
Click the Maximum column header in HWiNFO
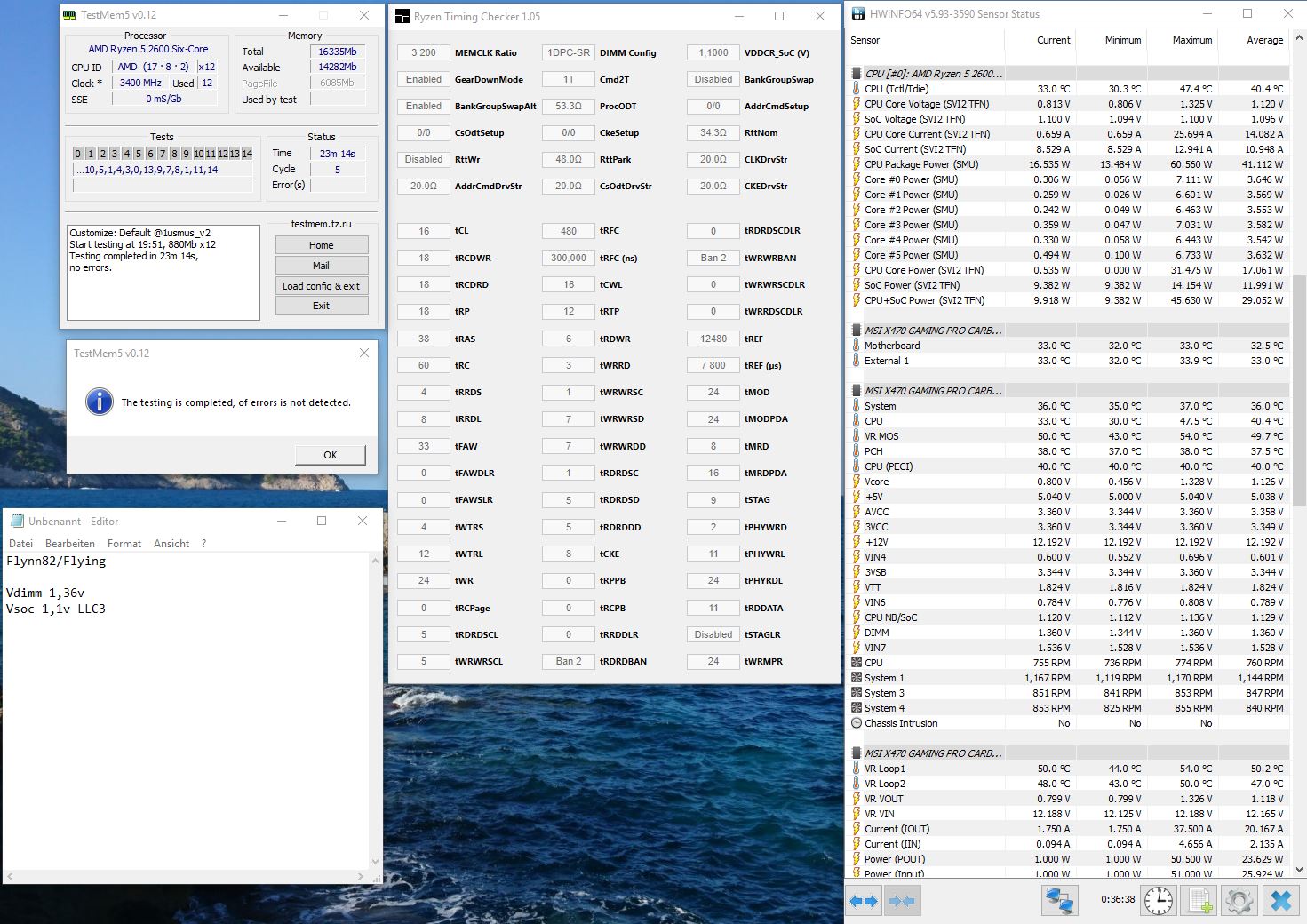(1192, 40)
